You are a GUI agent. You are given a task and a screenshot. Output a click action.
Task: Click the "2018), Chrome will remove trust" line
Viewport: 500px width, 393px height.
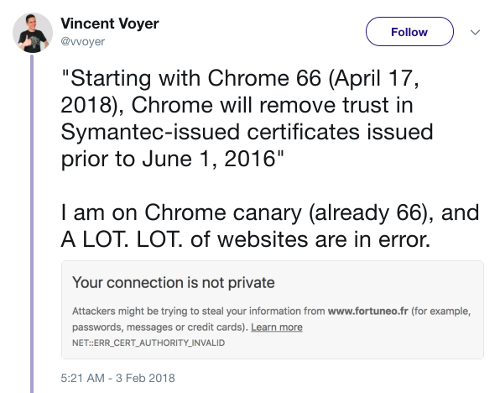click(237, 105)
